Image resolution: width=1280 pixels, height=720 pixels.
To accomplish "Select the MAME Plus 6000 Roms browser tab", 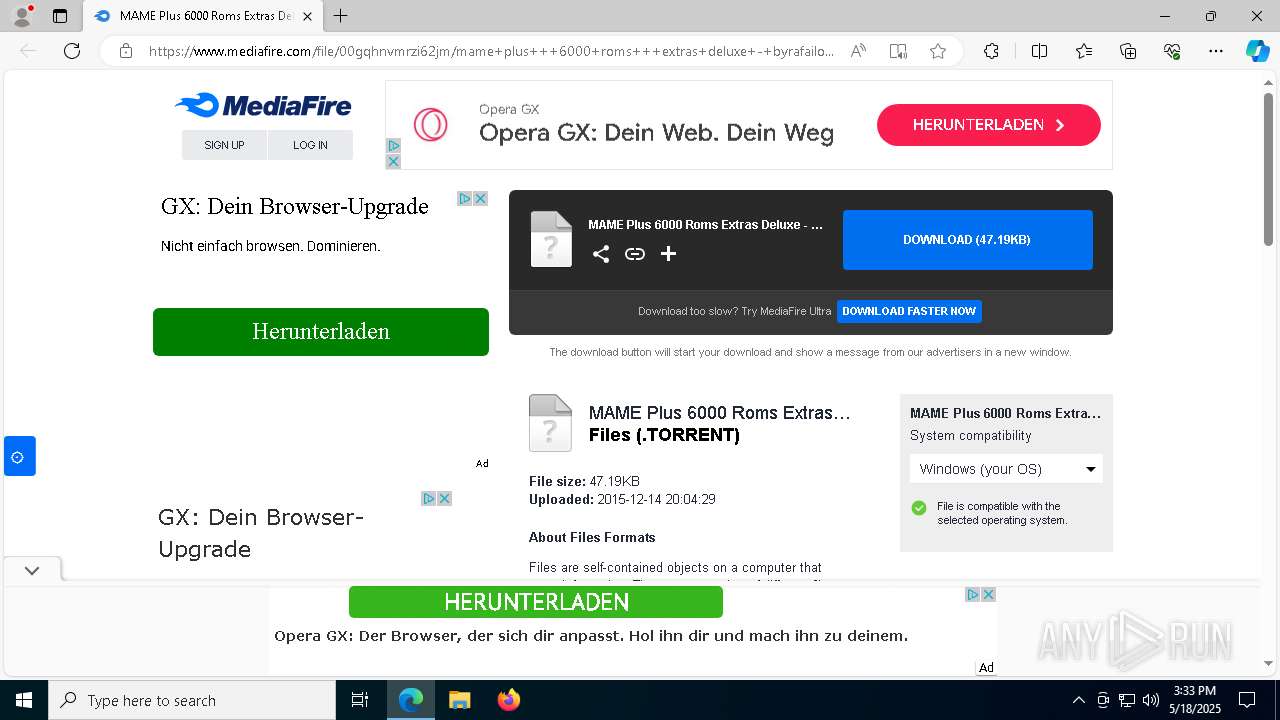I will (203, 16).
